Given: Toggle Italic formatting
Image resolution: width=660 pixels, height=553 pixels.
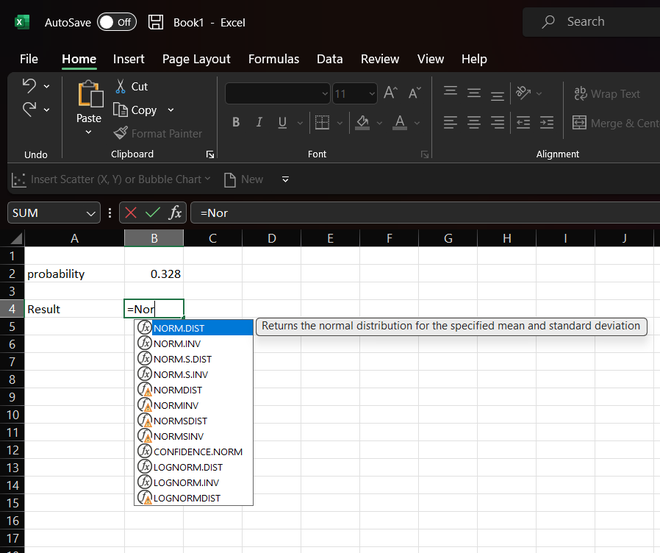Looking at the screenshot, I should pyautogui.click(x=260, y=123).
